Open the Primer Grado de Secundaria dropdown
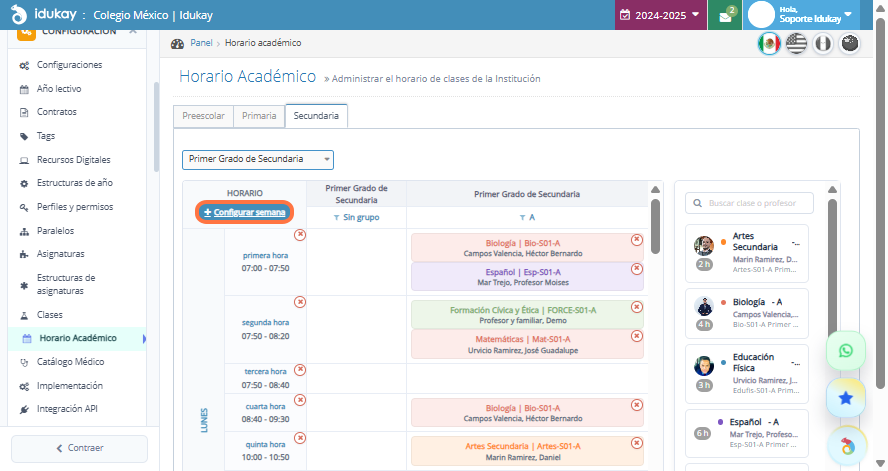The image size is (888, 471). [258, 160]
